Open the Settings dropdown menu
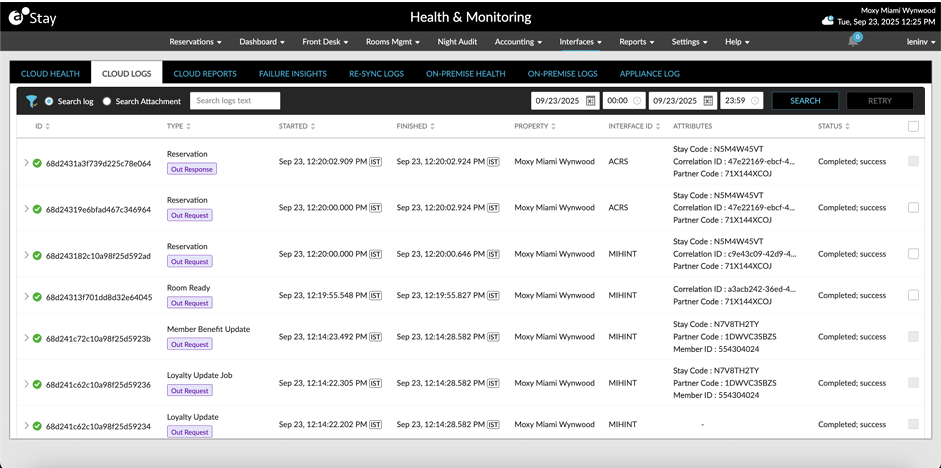This screenshot has height=468, width=941. [690, 42]
